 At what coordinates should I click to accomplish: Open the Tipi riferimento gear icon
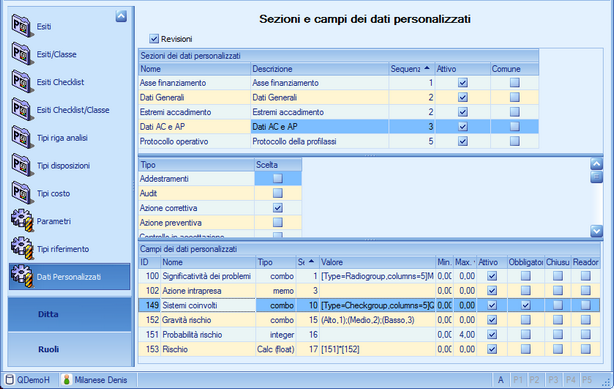22,248
